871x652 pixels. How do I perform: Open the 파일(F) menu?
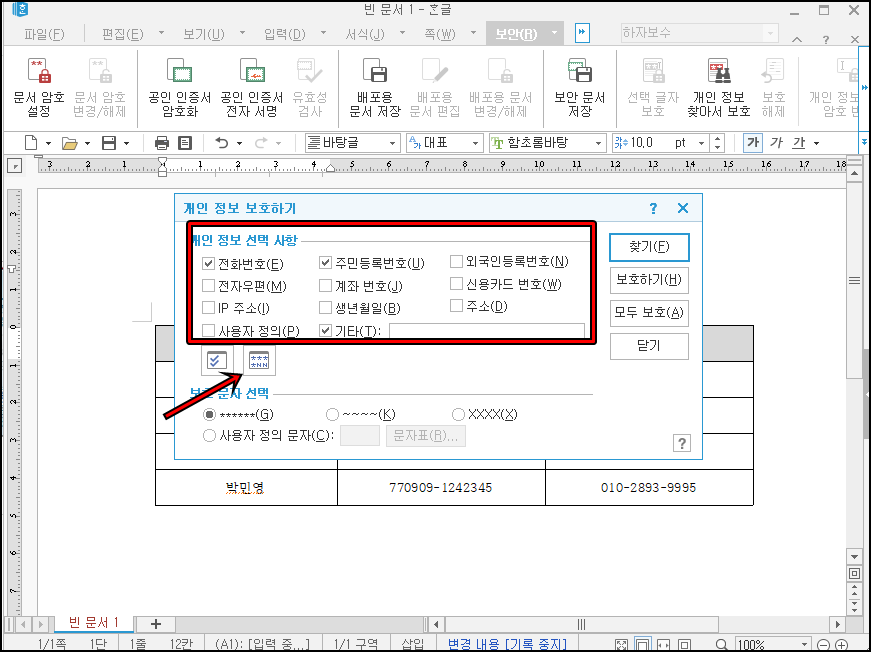[x=44, y=34]
